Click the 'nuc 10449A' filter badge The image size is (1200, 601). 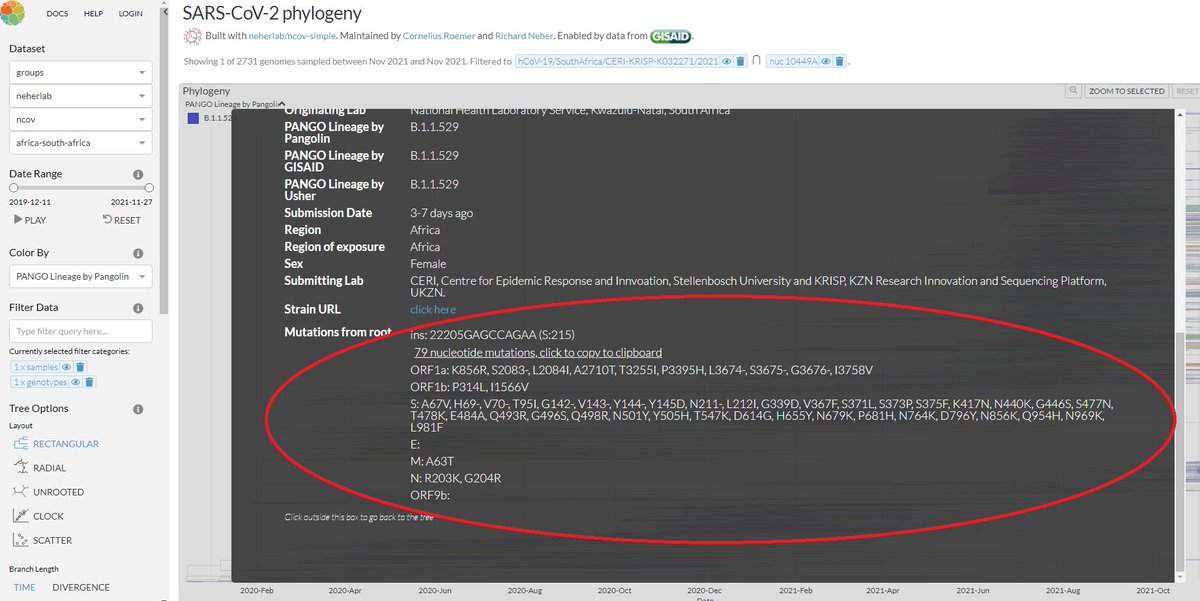tap(793, 62)
